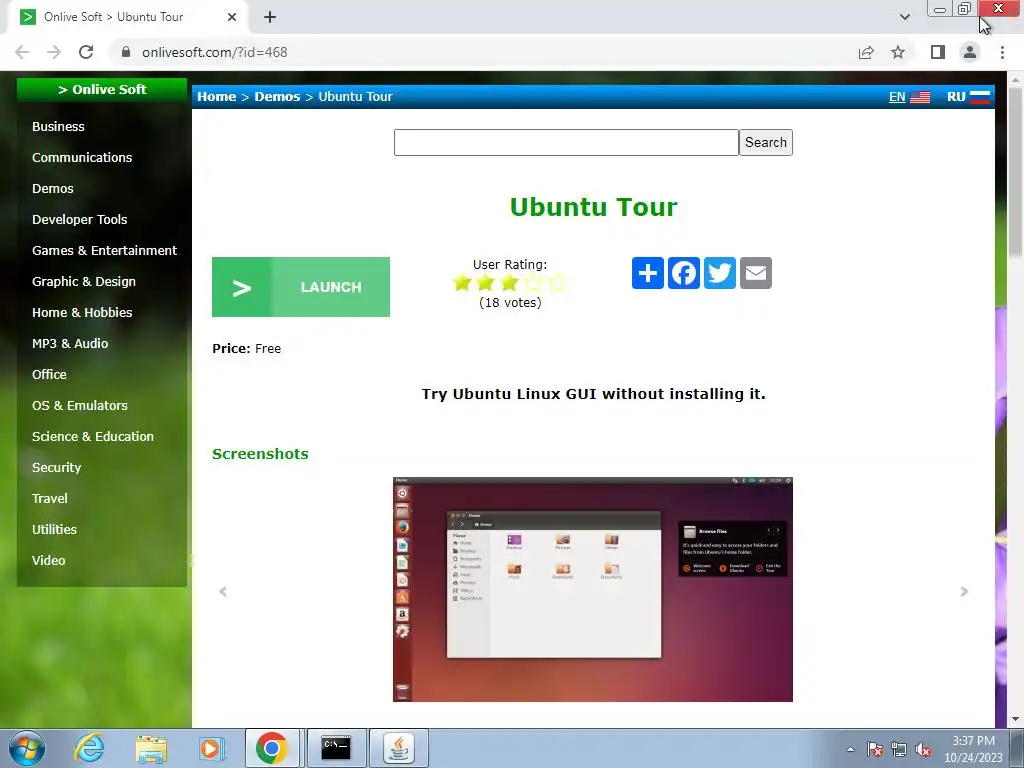Rate with the second star
Image resolution: width=1024 pixels, height=768 pixels.
(485, 283)
